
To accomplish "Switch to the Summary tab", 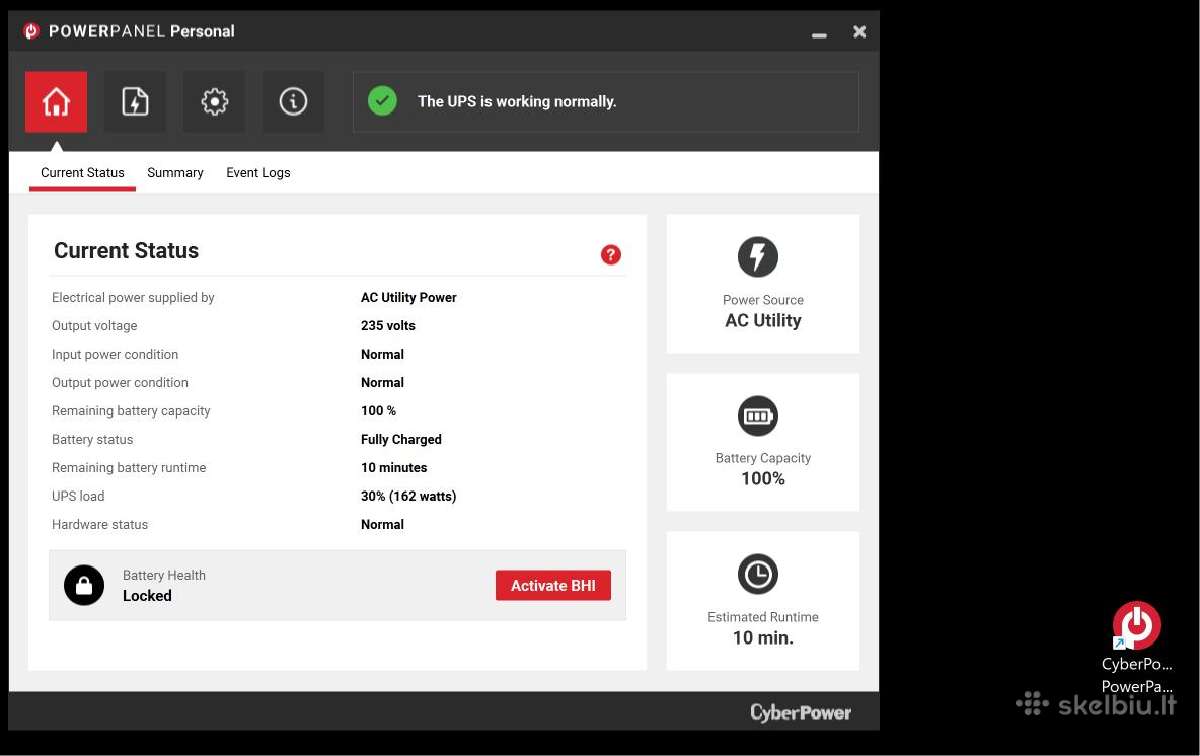I will click(x=175, y=173).
